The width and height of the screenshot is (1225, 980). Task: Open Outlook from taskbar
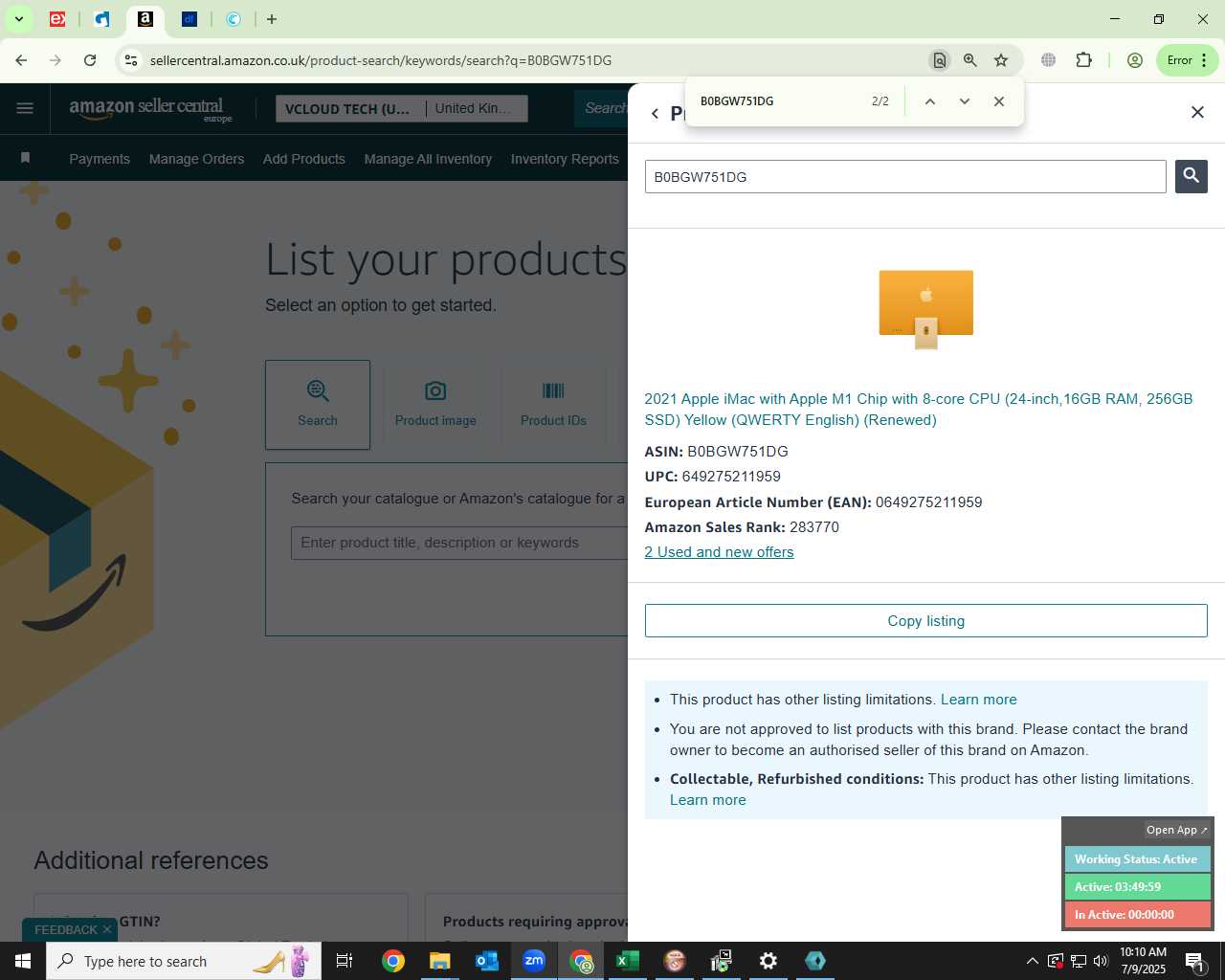pyautogui.click(x=486, y=961)
